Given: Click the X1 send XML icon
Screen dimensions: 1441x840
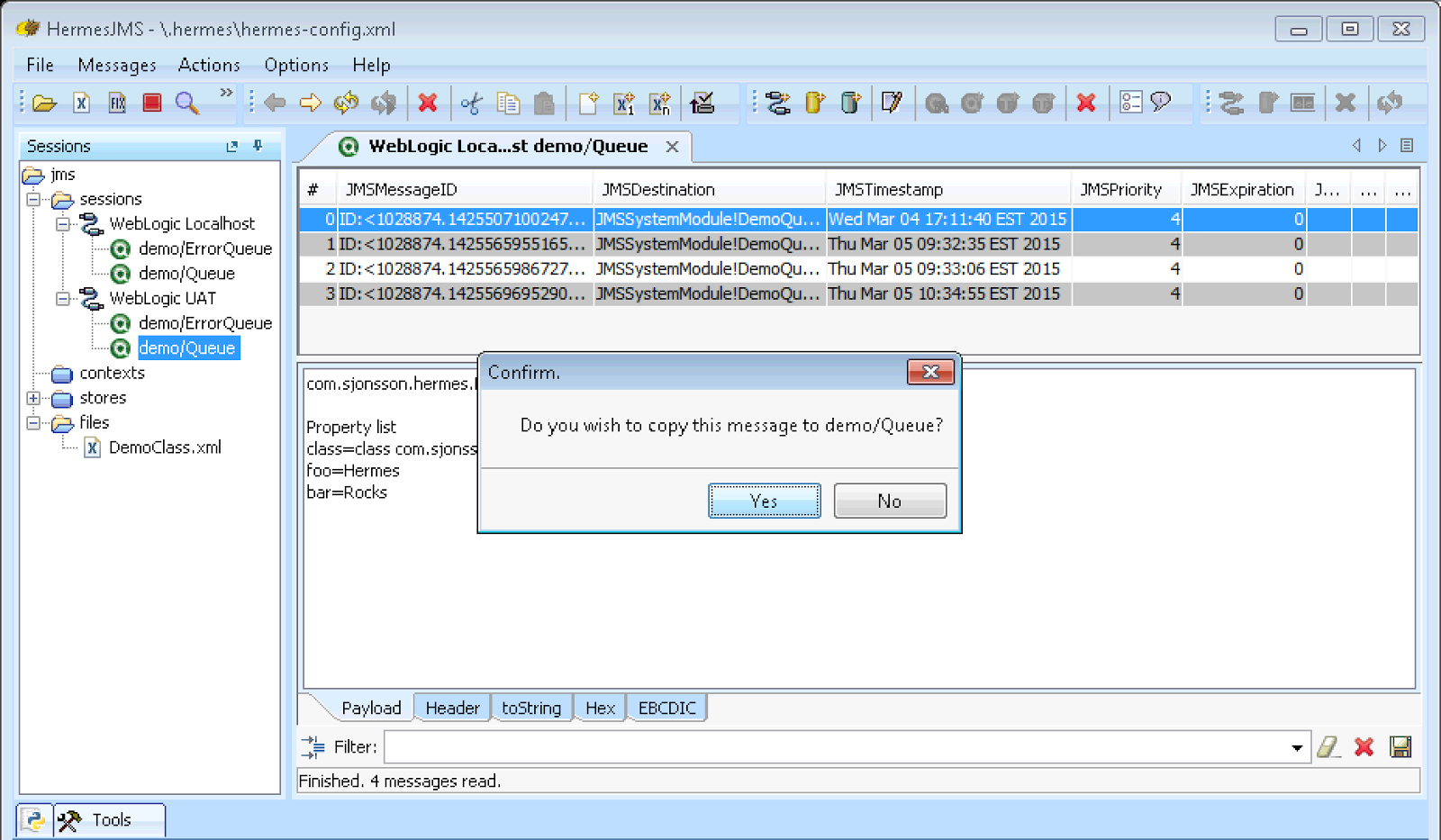Looking at the screenshot, I should point(624,104).
